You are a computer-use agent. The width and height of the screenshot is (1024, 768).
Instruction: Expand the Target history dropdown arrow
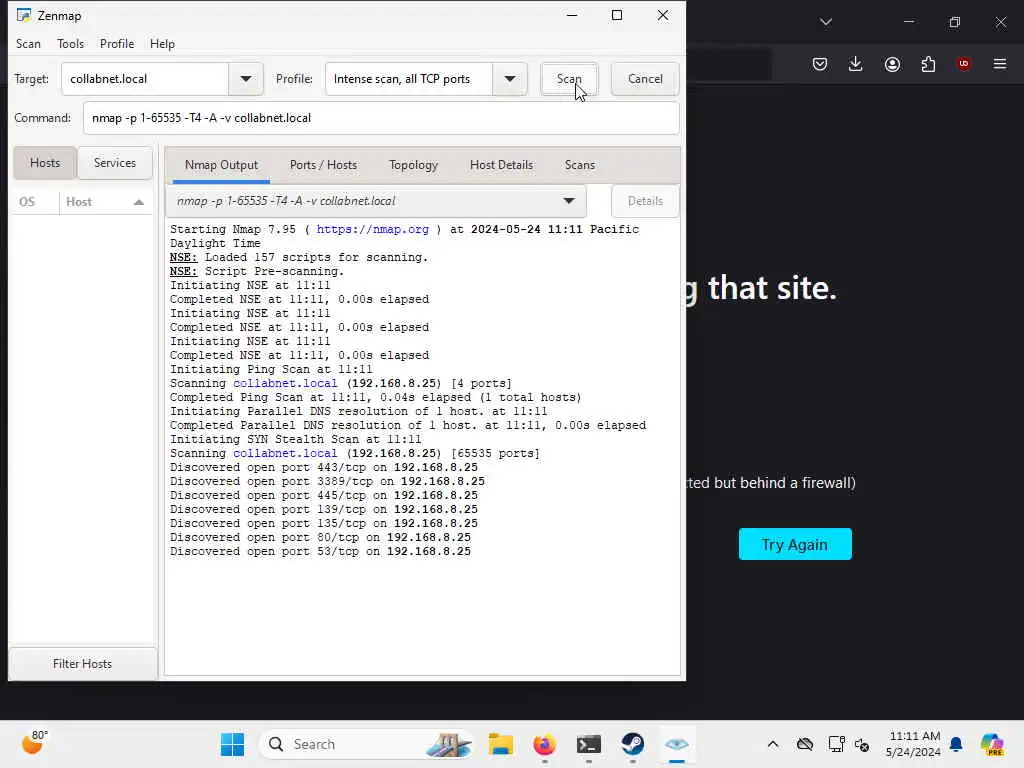tap(246, 79)
